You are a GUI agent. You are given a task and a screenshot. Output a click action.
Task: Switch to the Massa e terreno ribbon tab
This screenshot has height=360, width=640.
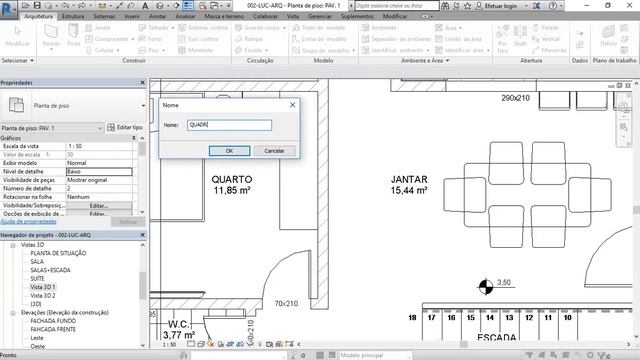(224, 16)
